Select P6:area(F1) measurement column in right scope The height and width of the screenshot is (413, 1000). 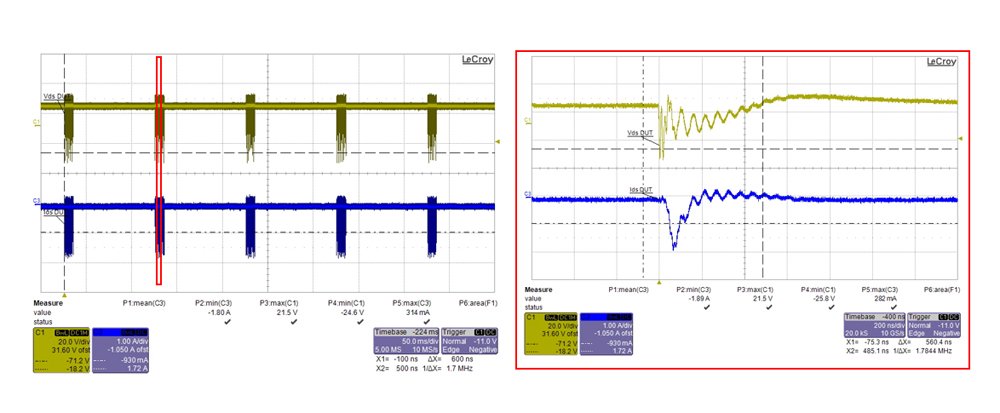tap(944, 290)
